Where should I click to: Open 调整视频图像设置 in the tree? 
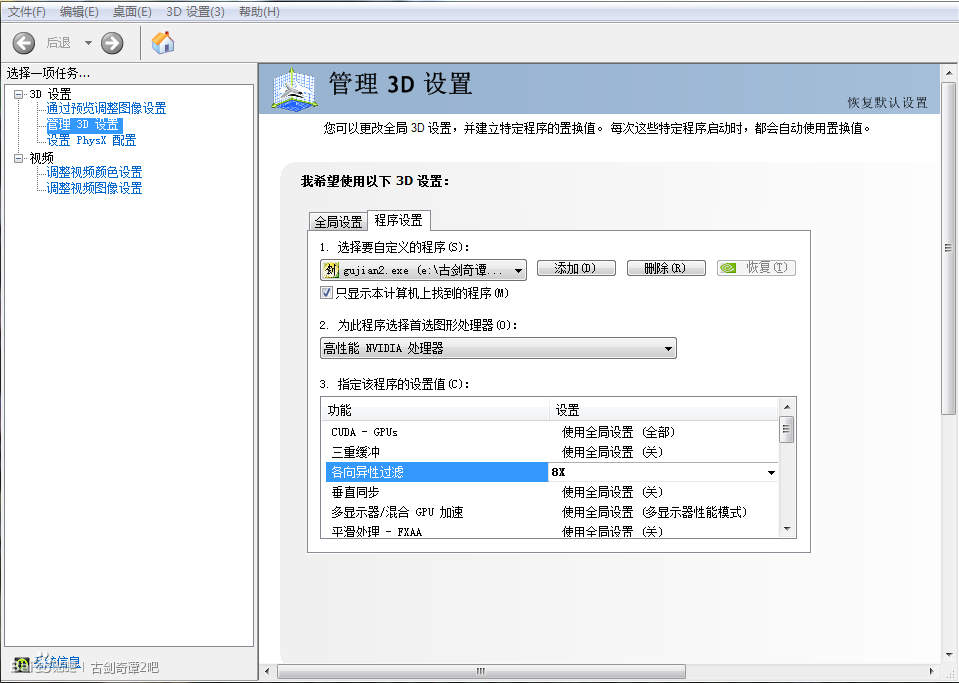click(x=94, y=188)
